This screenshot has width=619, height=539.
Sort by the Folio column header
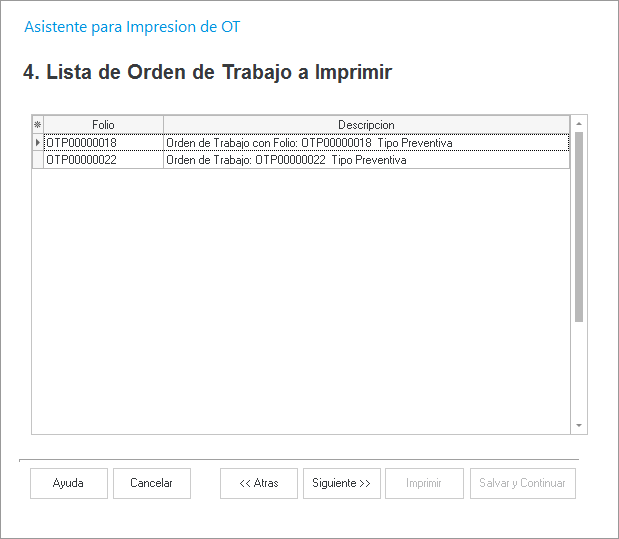(x=103, y=125)
